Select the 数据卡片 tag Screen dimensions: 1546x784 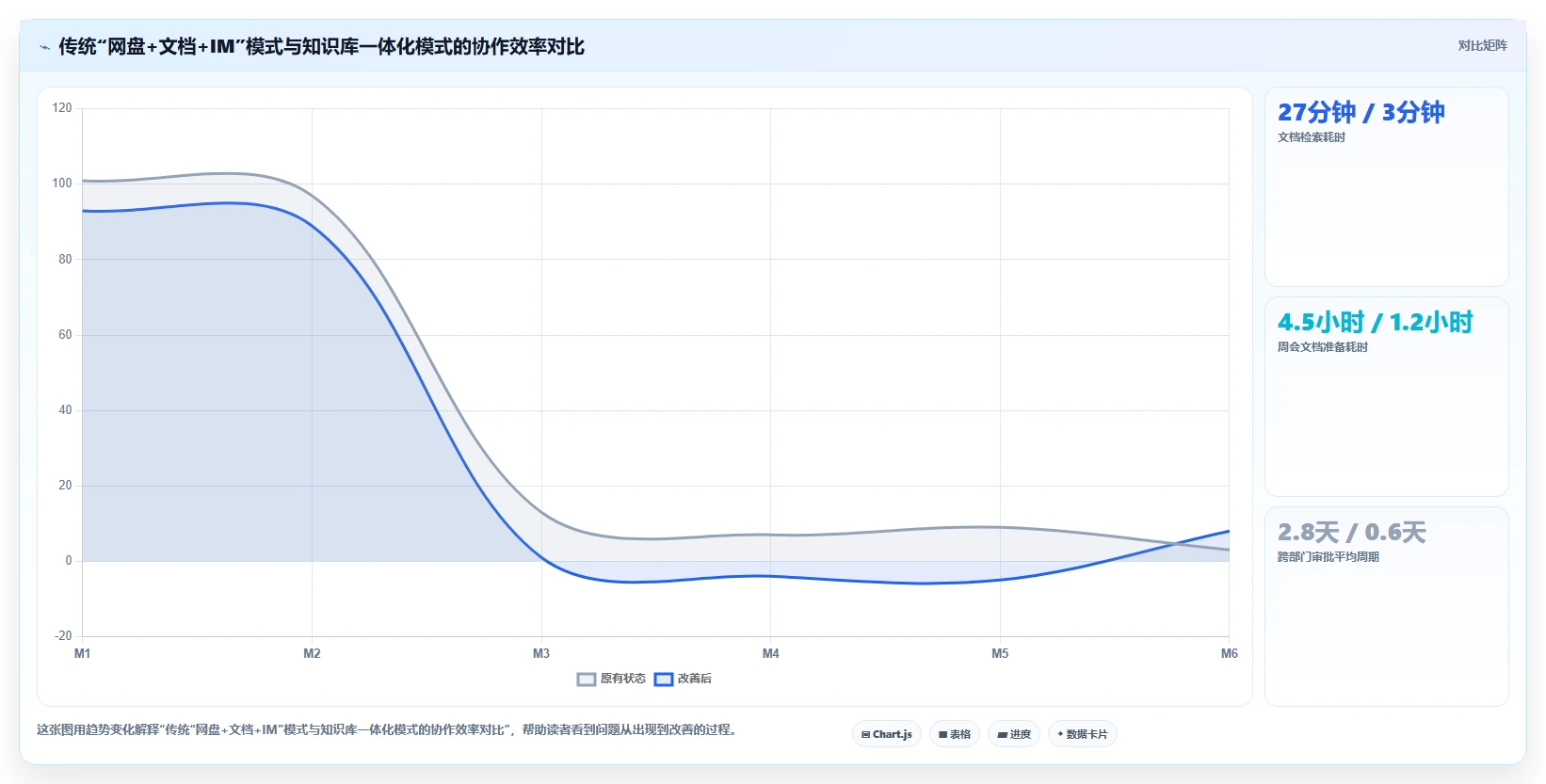point(1083,734)
